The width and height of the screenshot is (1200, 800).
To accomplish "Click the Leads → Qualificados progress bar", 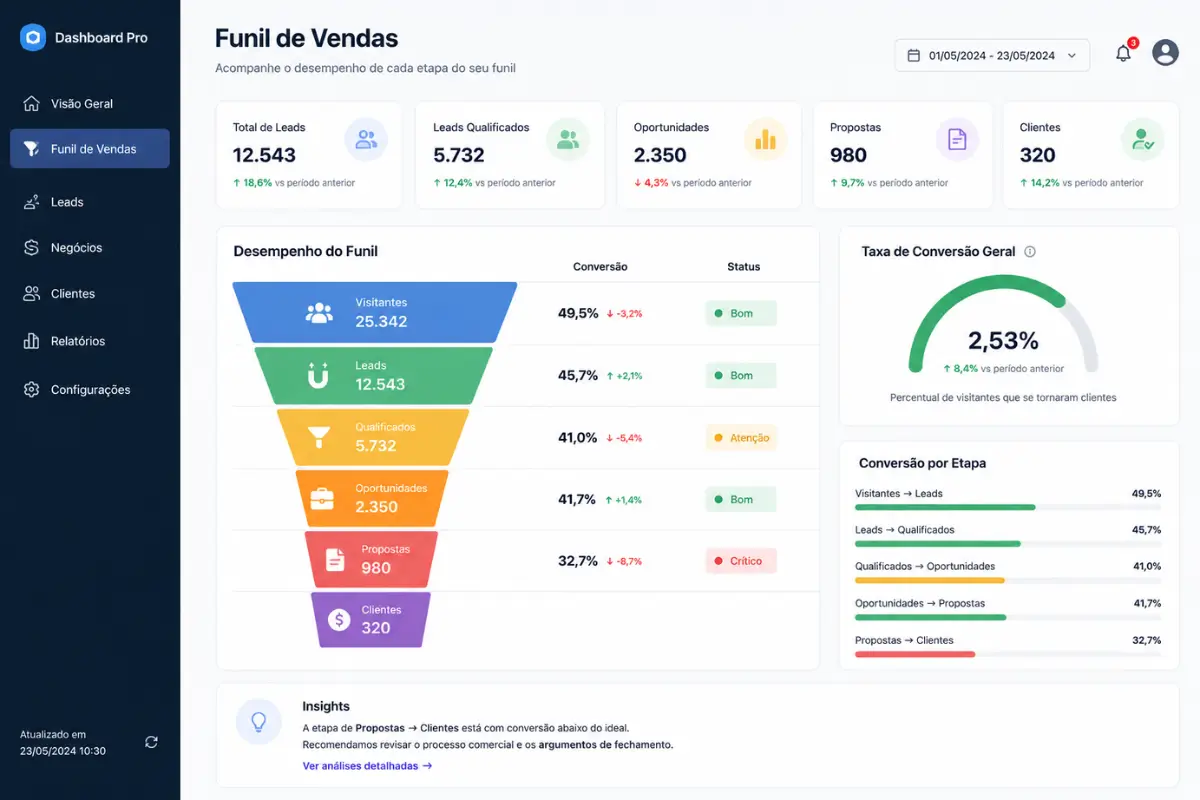I will [x=1008, y=544].
